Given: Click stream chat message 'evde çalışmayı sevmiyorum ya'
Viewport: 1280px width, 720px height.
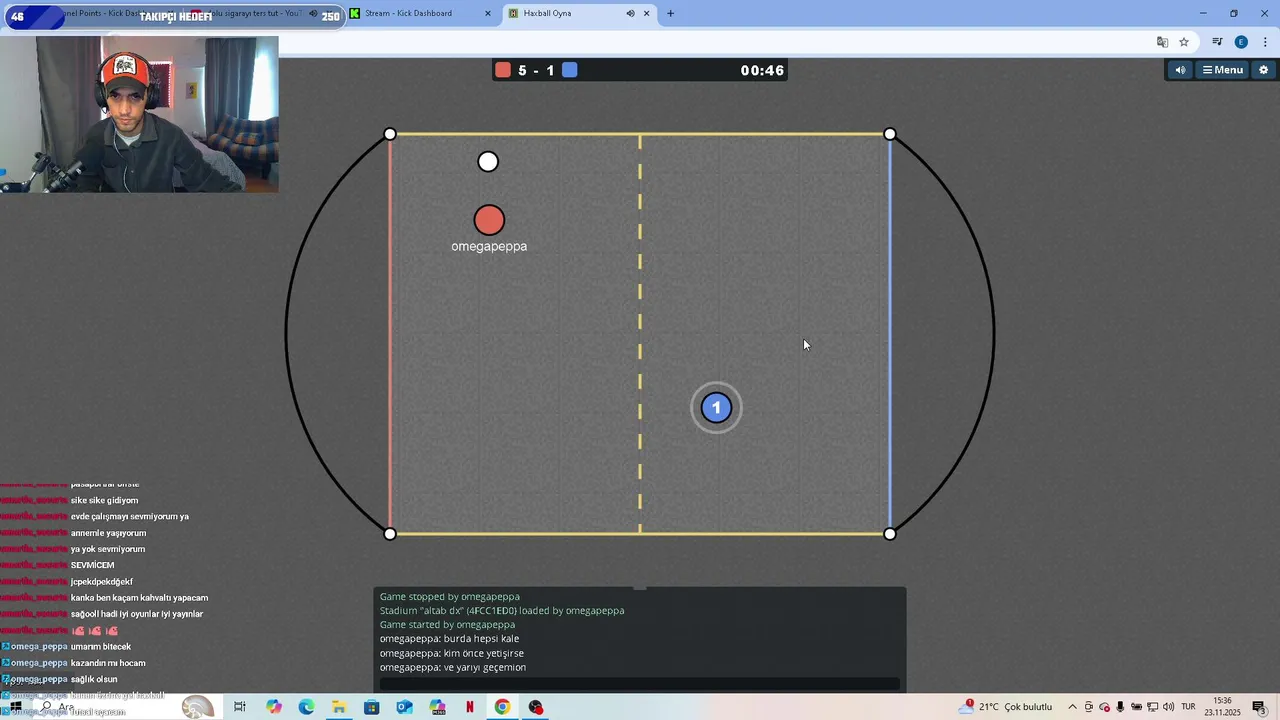Looking at the screenshot, I should [x=130, y=516].
